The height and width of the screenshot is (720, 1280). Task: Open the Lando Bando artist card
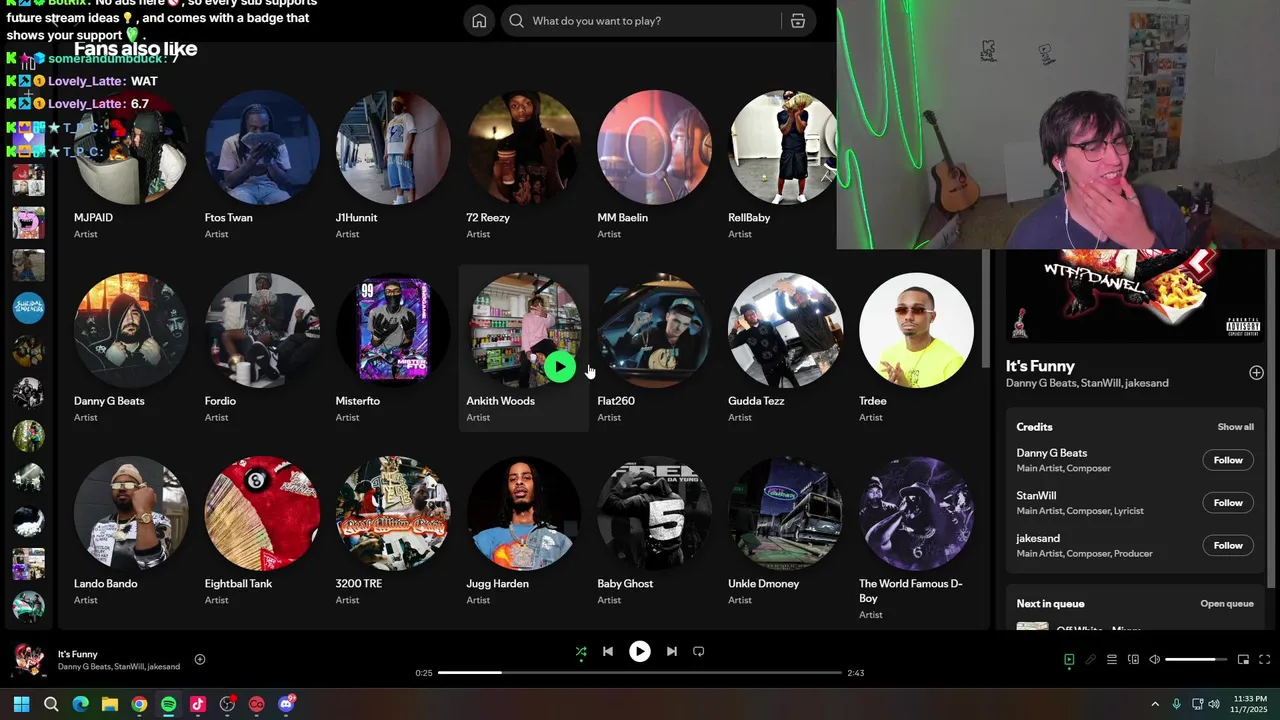pos(131,531)
